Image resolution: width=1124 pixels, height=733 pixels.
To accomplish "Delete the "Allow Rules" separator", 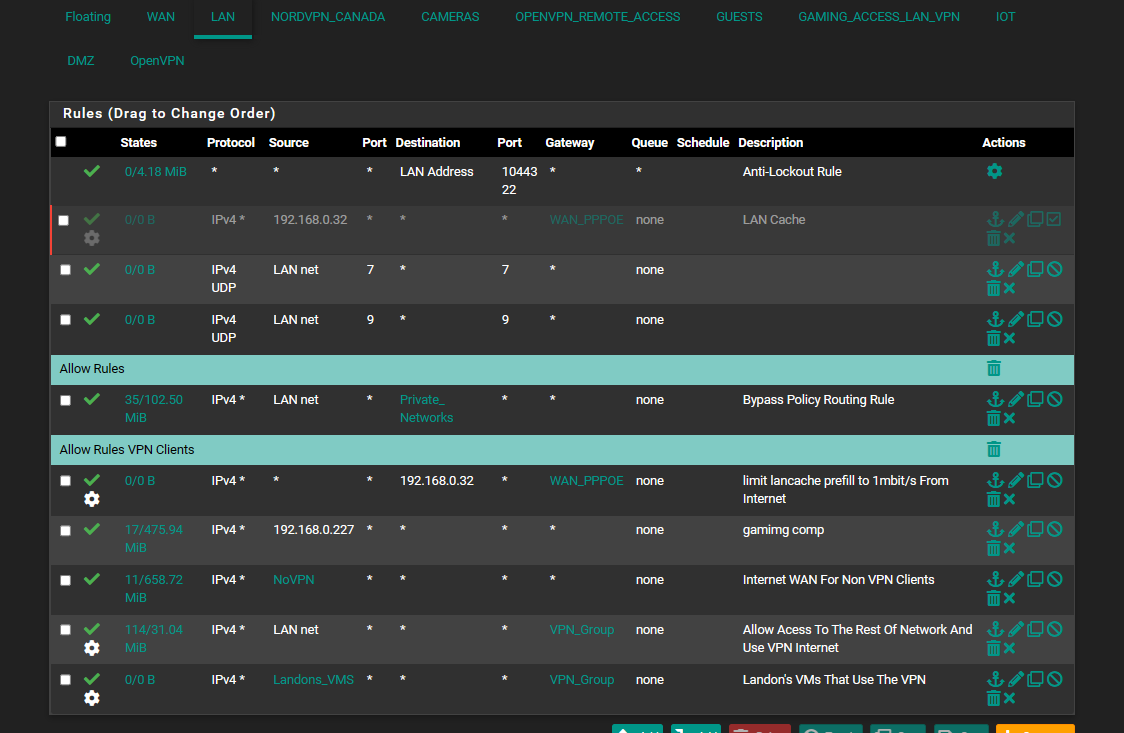I will click(993, 368).
